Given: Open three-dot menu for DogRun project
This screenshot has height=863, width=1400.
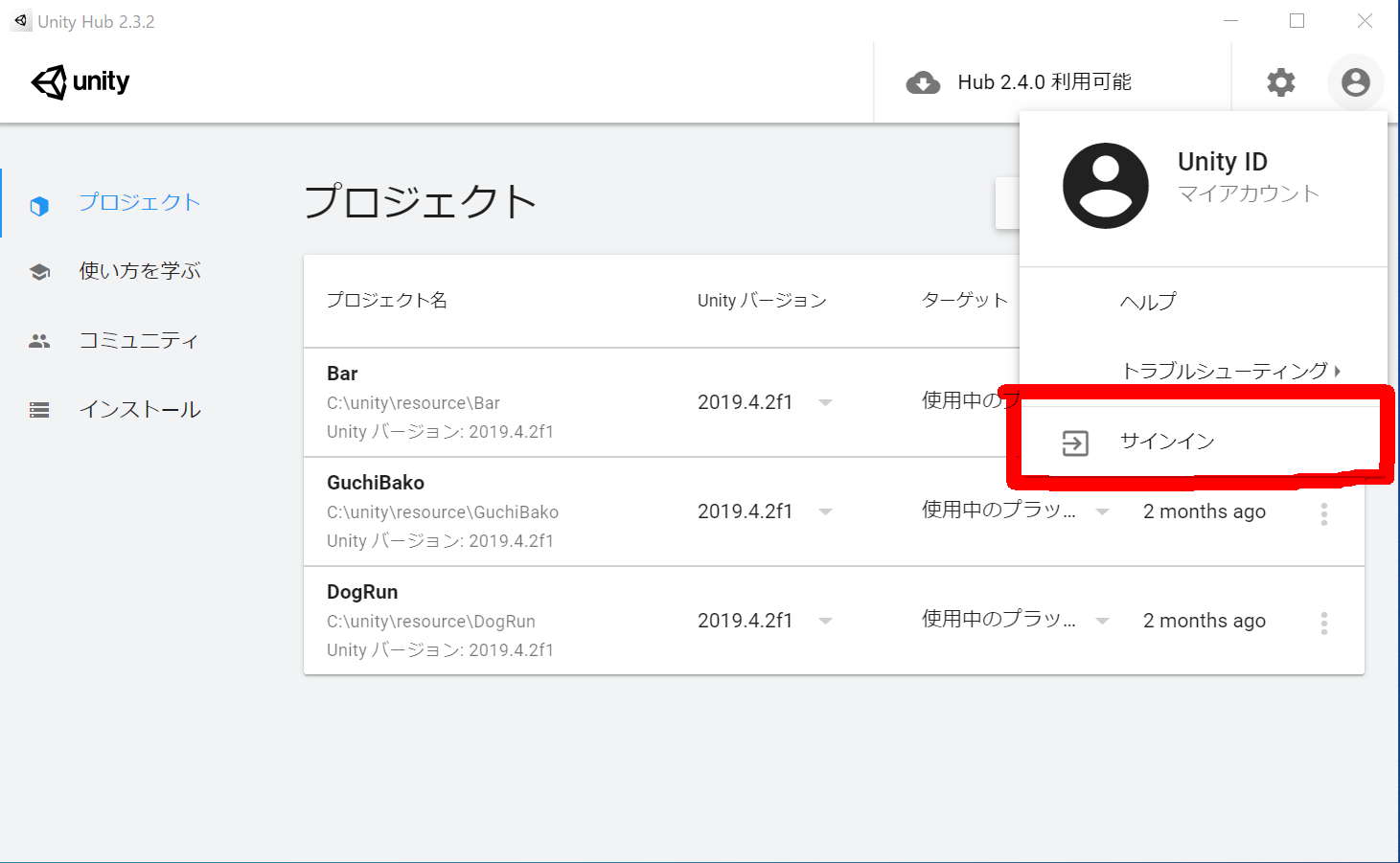Looking at the screenshot, I should [1324, 624].
